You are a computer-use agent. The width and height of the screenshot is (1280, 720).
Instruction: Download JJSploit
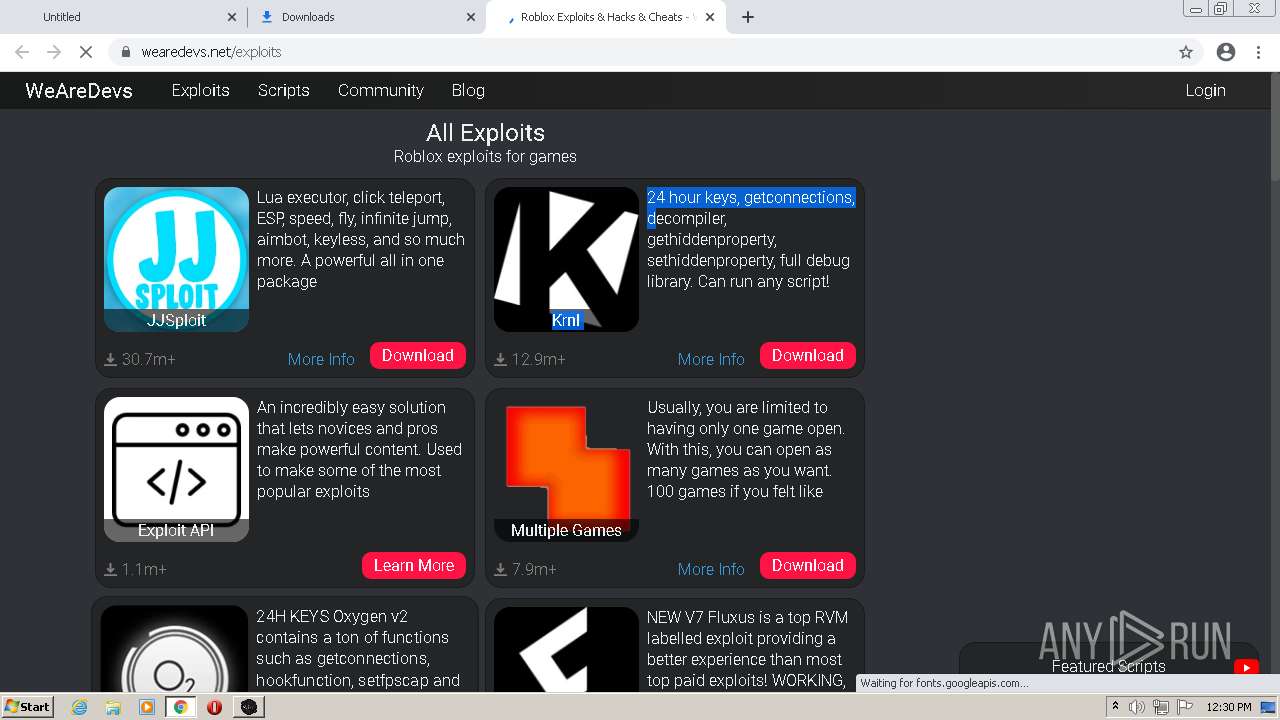click(418, 355)
